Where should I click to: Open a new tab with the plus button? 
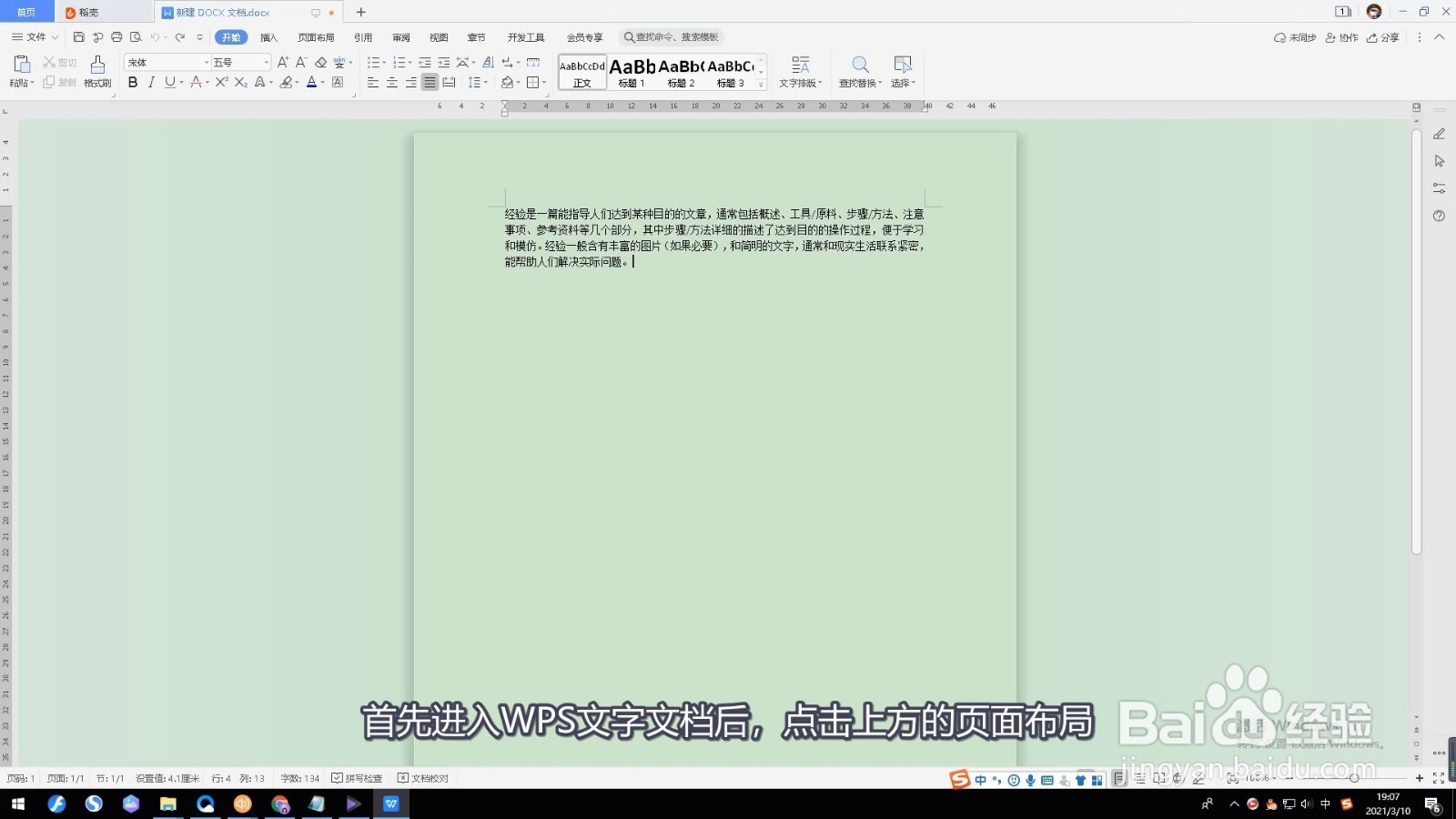coord(360,12)
